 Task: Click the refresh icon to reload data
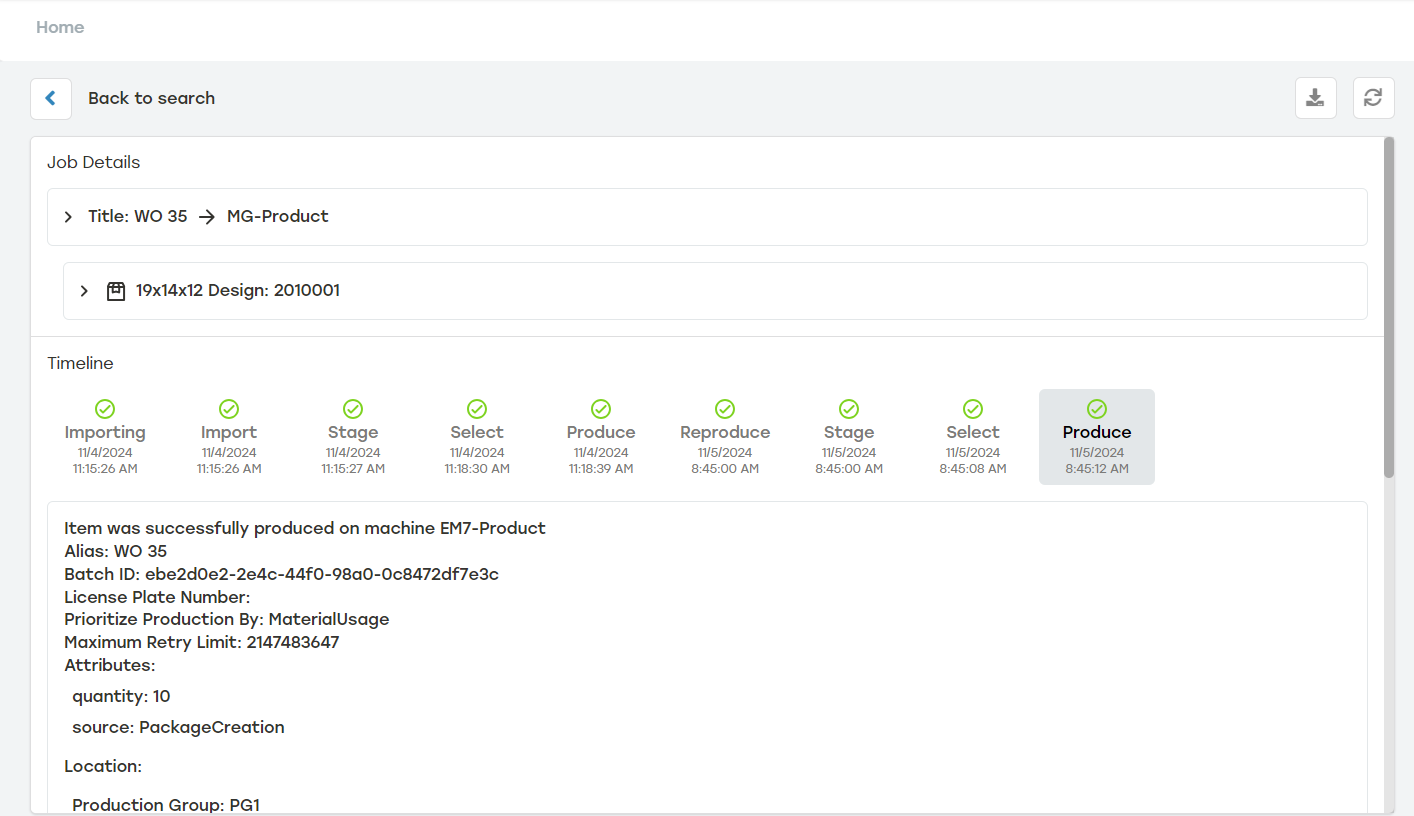1373,97
